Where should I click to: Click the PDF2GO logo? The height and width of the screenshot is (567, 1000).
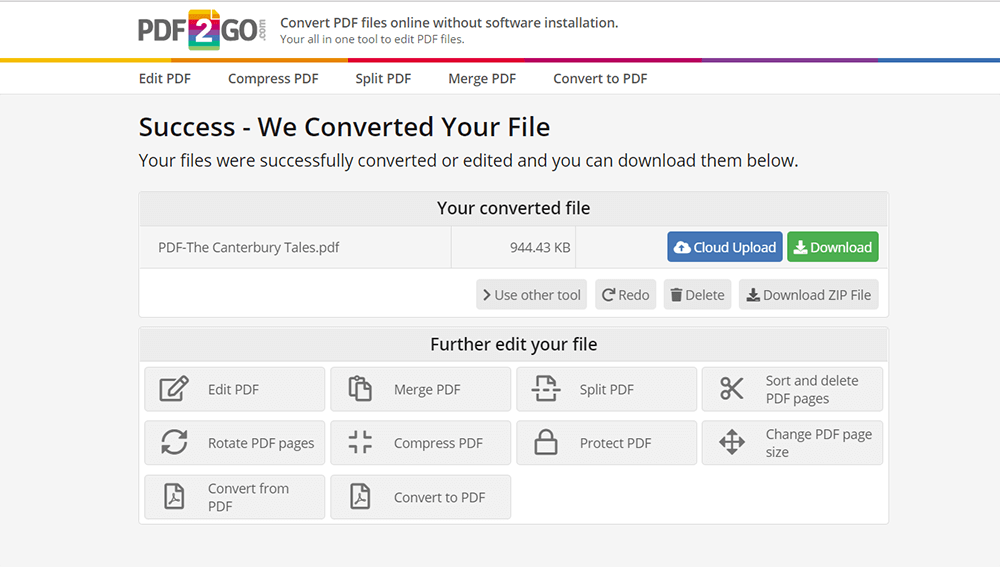(203, 29)
